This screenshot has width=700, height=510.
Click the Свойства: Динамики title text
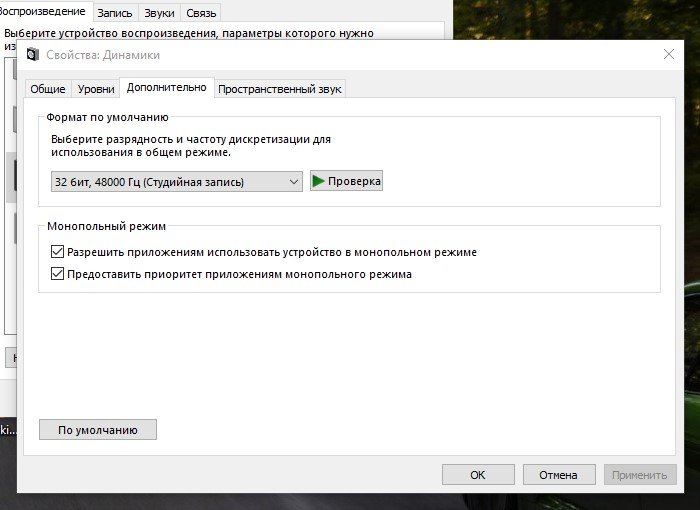(x=103, y=55)
